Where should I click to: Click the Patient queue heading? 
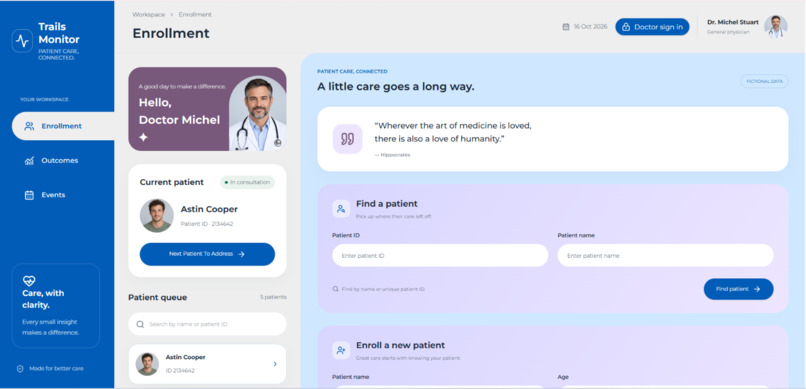click(x=157, y=297)
